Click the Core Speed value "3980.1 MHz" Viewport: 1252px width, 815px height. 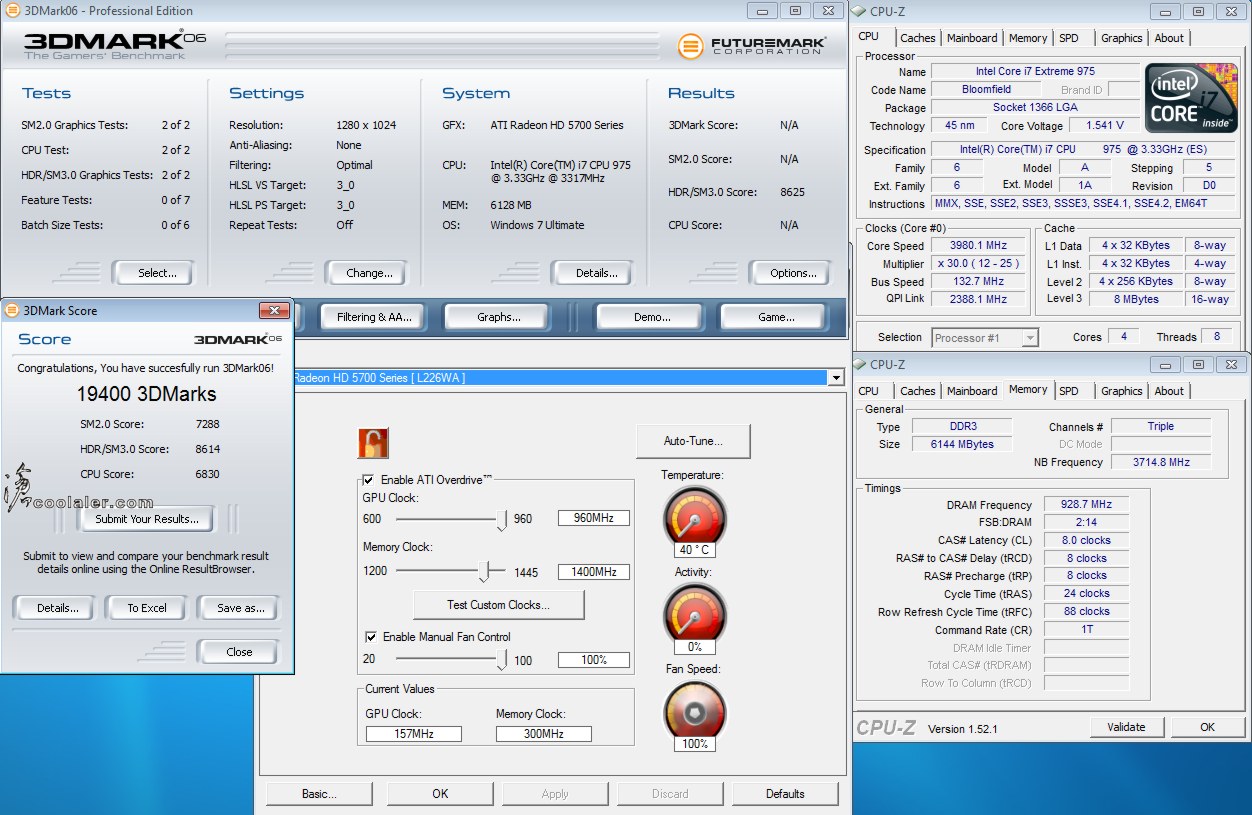point(979,245)
